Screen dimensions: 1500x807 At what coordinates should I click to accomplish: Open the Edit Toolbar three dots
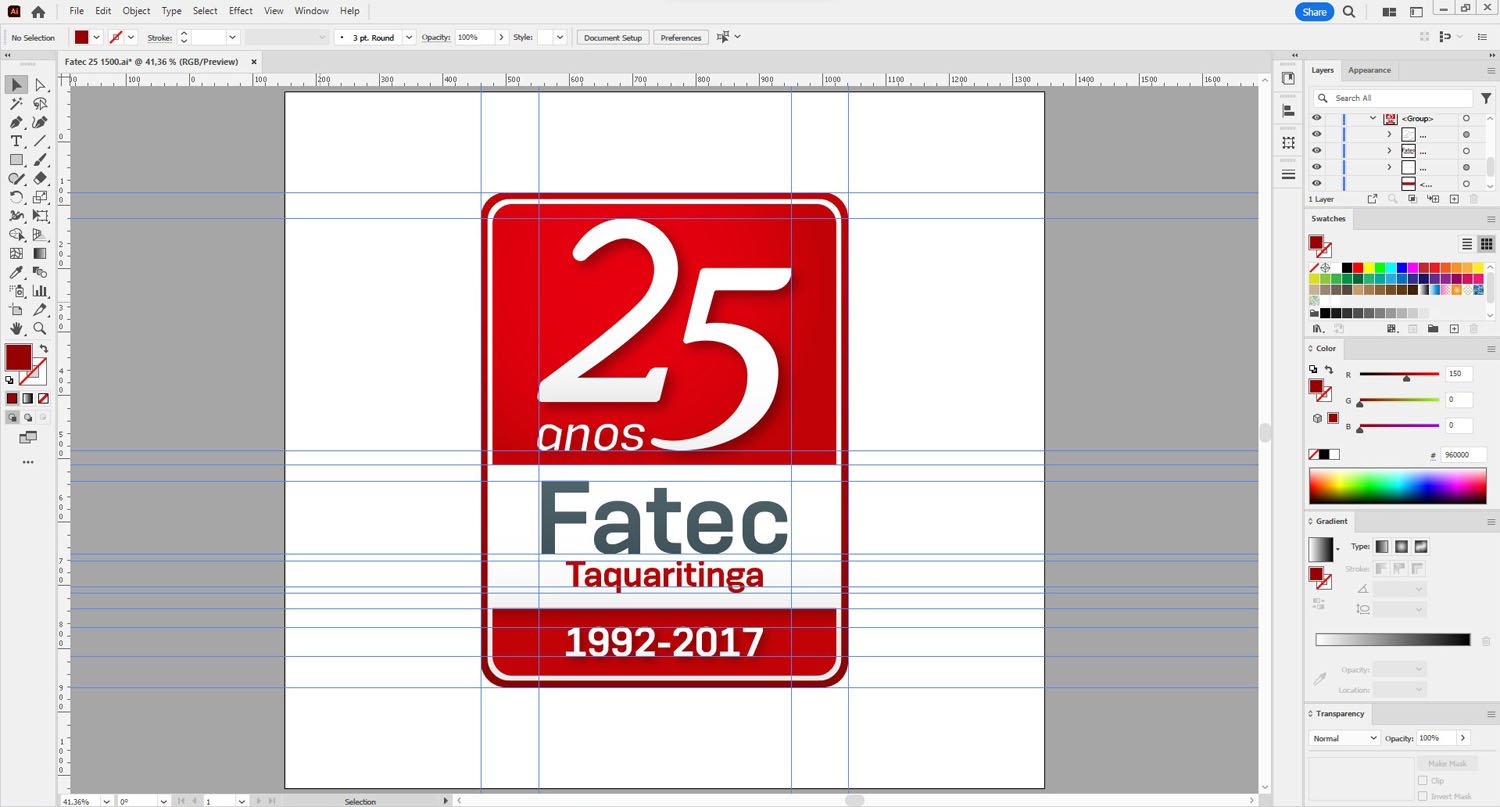tap(28, 462)
